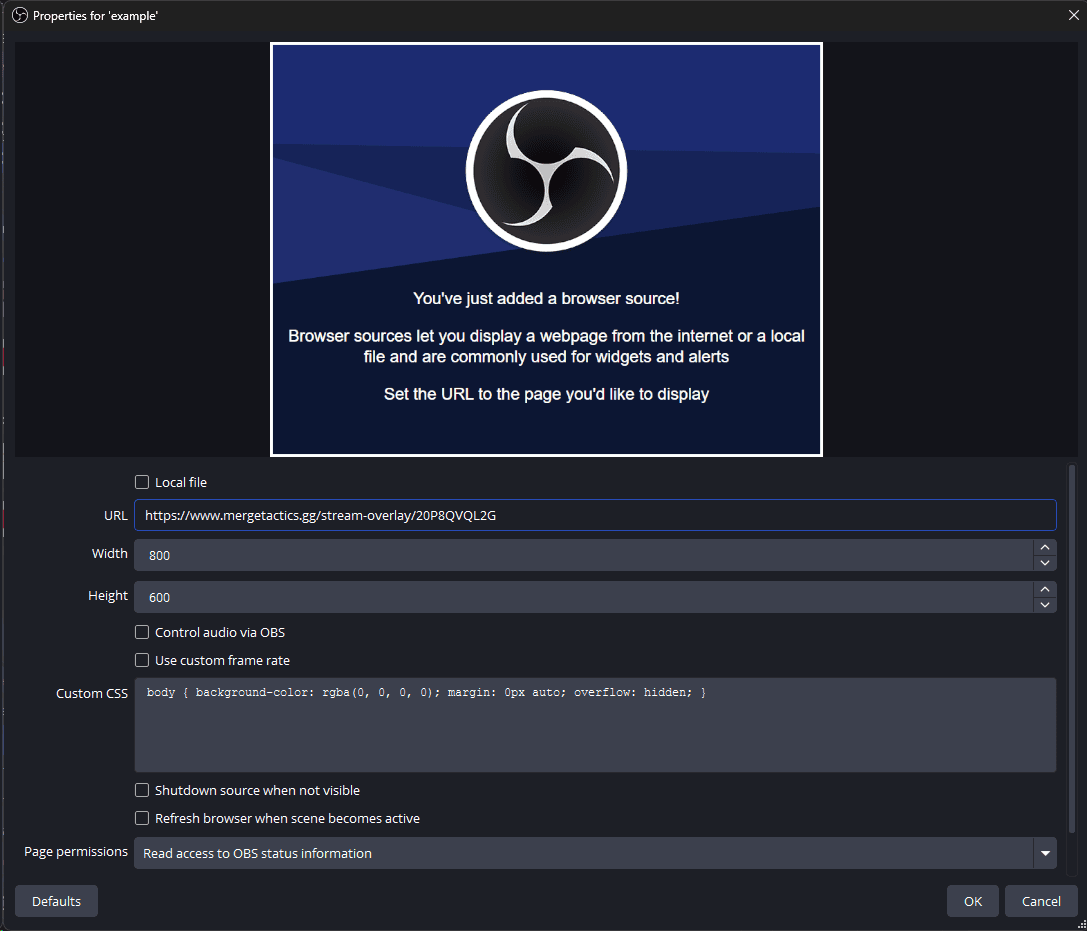Click the Height value decrement arrow
The width and height of the screenshot is (1087, 931).
1045,605
